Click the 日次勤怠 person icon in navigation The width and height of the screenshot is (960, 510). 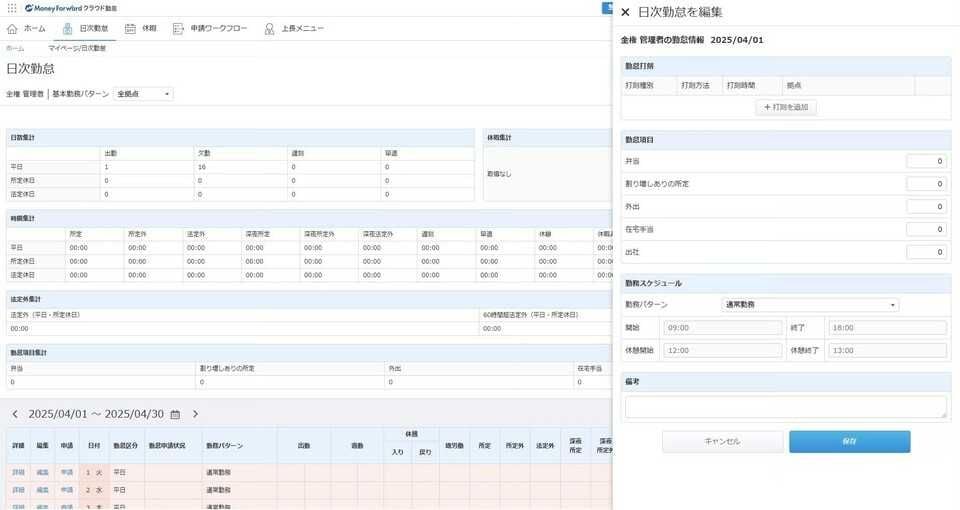click(x=68, y=29)
